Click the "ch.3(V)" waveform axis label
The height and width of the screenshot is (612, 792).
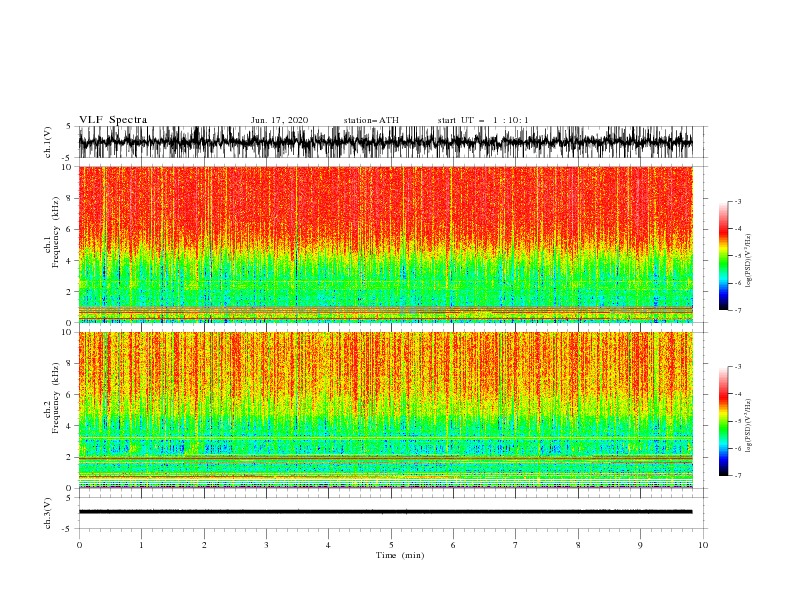coord(48,513)
